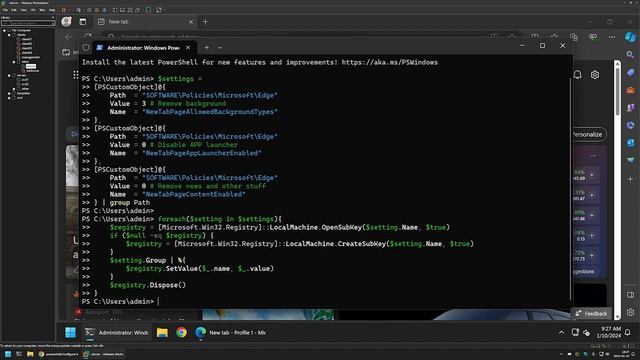
Task: Launch Google Chrome from the guest taskbar
Action: coord(181,332)
